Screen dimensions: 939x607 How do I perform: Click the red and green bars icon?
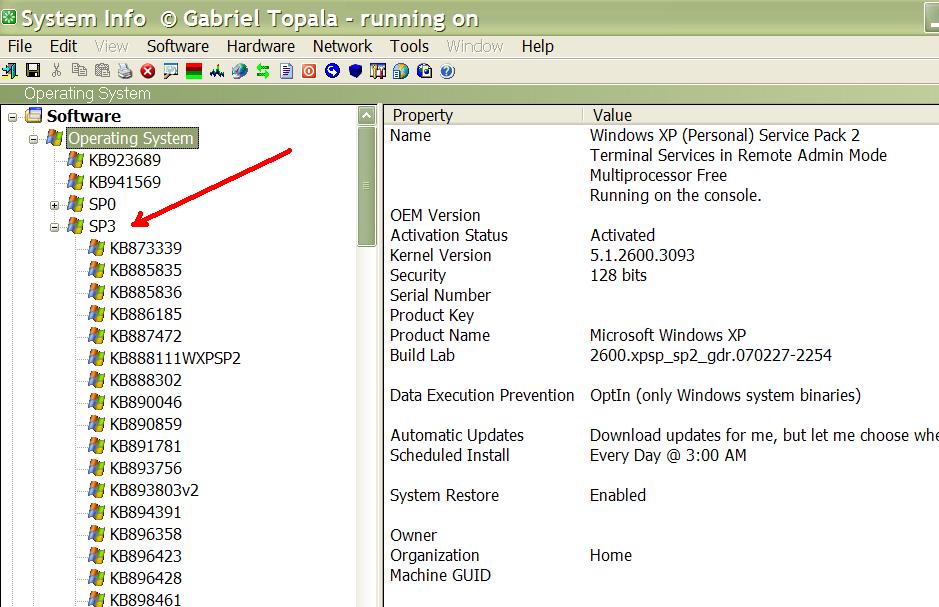tap(194, 72)
